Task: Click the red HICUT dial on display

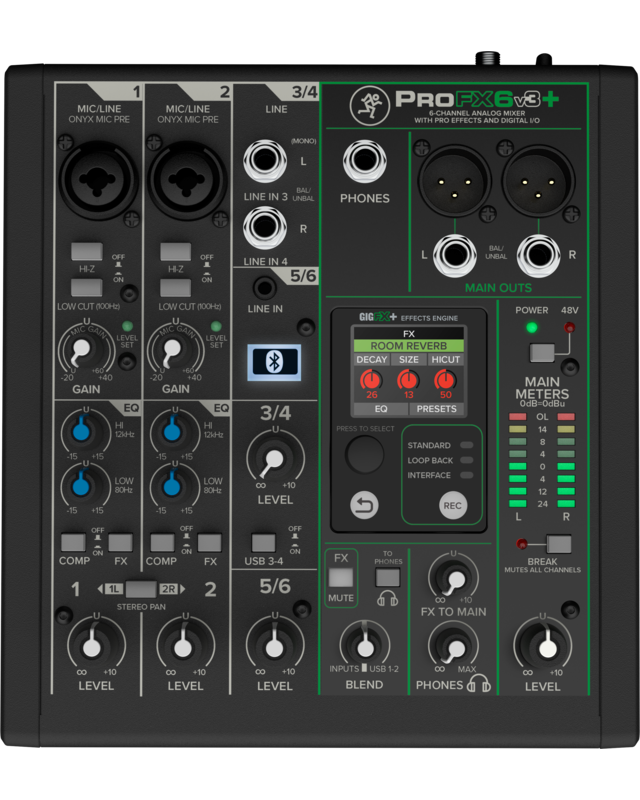Action: (x=445, y=381)
